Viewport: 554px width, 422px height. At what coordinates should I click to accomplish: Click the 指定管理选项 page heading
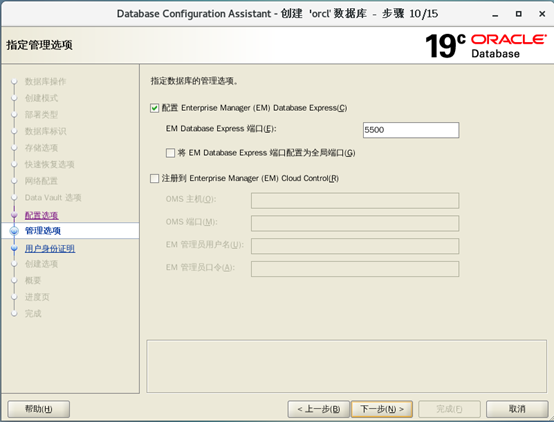[39, 45]
